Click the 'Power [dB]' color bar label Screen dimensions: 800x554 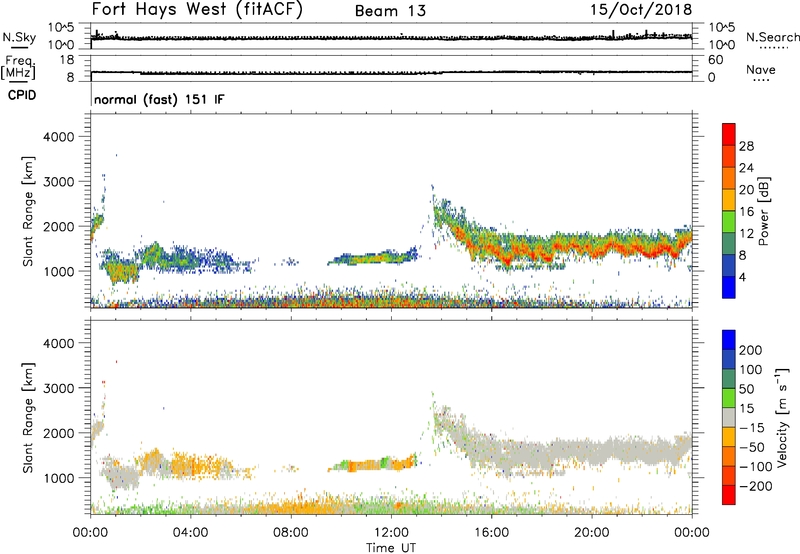(763, 211)
